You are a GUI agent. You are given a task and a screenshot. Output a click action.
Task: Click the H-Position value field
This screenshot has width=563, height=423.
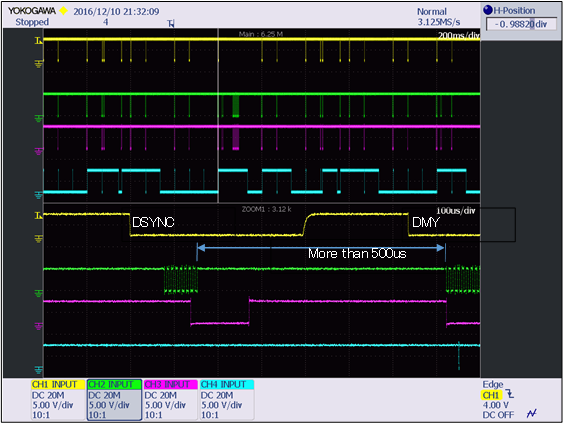521,24
